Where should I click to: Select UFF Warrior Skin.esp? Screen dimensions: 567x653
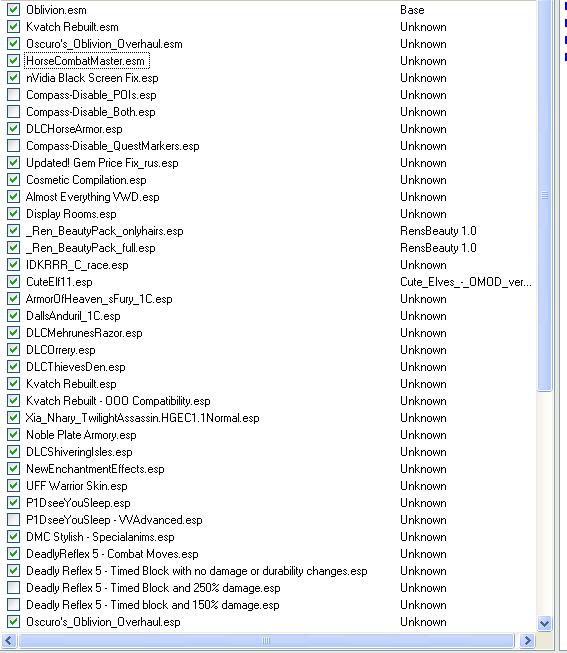coord(77,486)
